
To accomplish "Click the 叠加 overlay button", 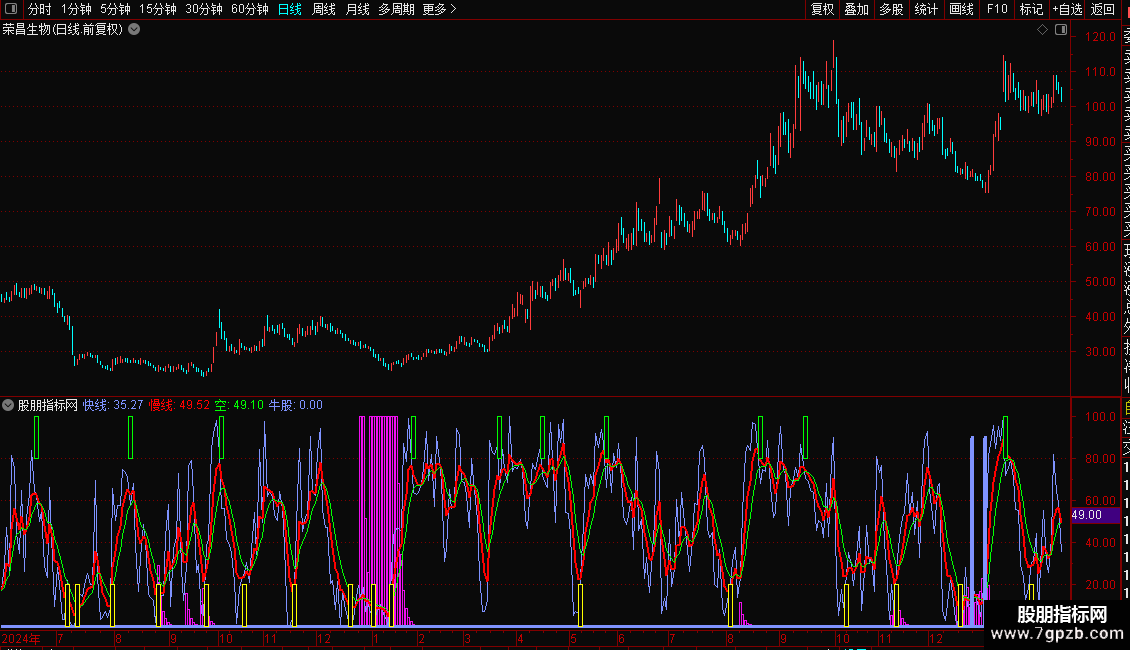I will [x=857, y=9].
